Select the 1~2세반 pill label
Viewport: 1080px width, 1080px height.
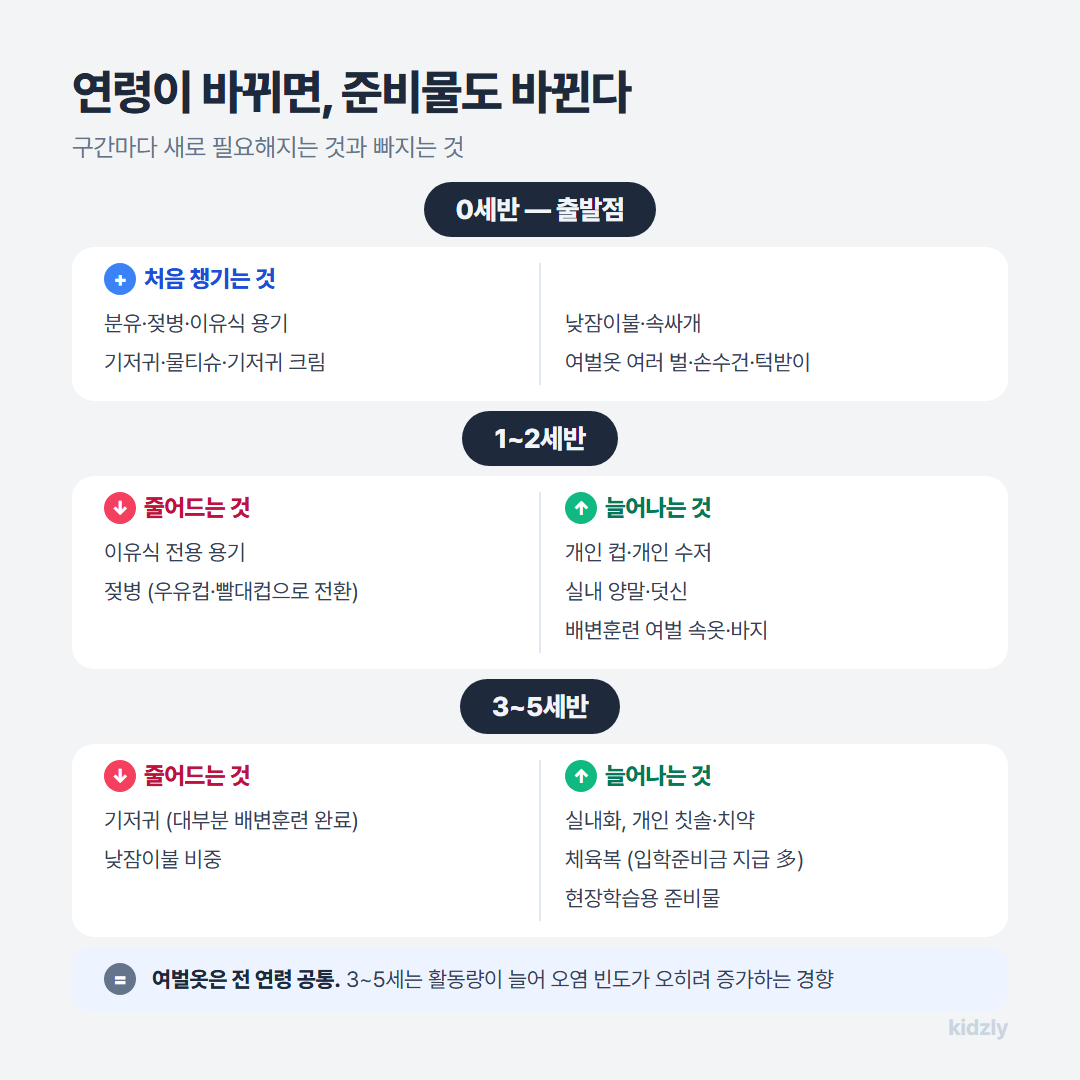539,439
